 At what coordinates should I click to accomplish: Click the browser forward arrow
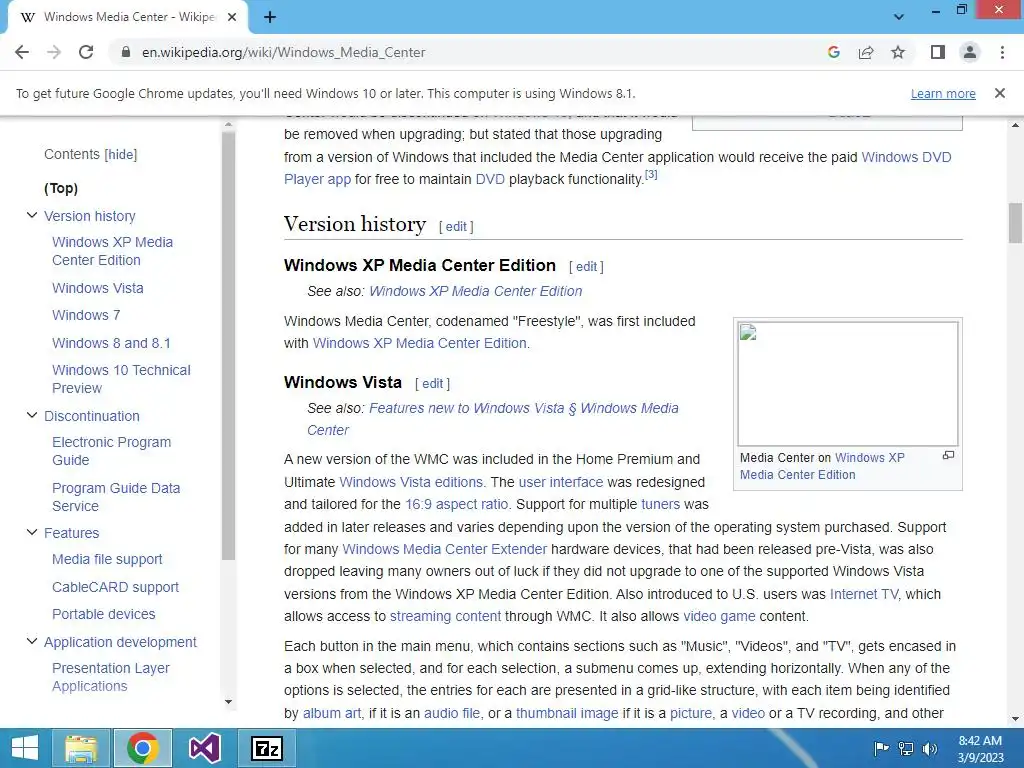click(x=54, y=52)
